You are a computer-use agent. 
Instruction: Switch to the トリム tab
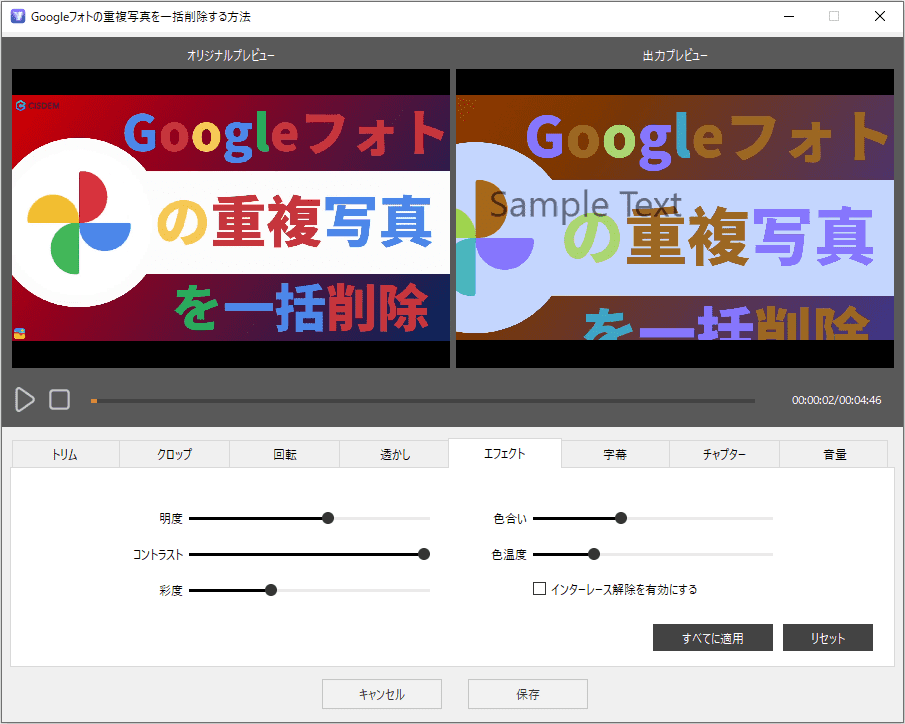point(65,454)
